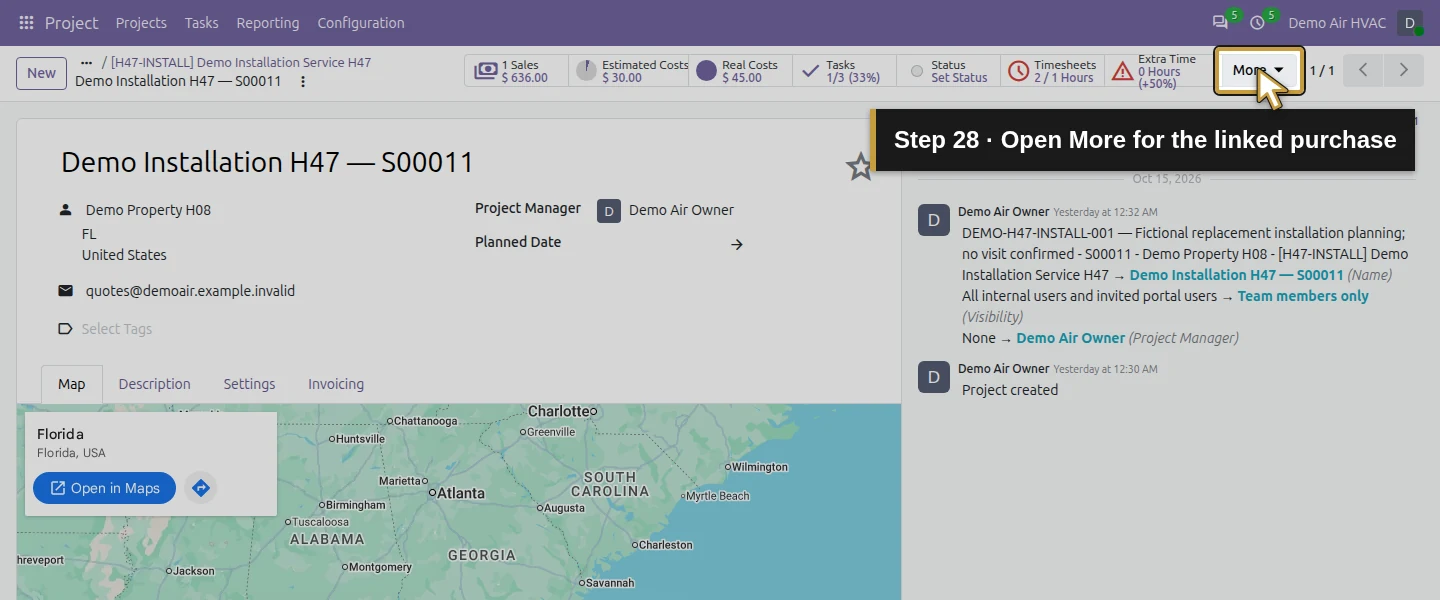This screenshot has height=600, width=1440.
Task: Switch to the Settings tab
Action: tap(249, 384)
